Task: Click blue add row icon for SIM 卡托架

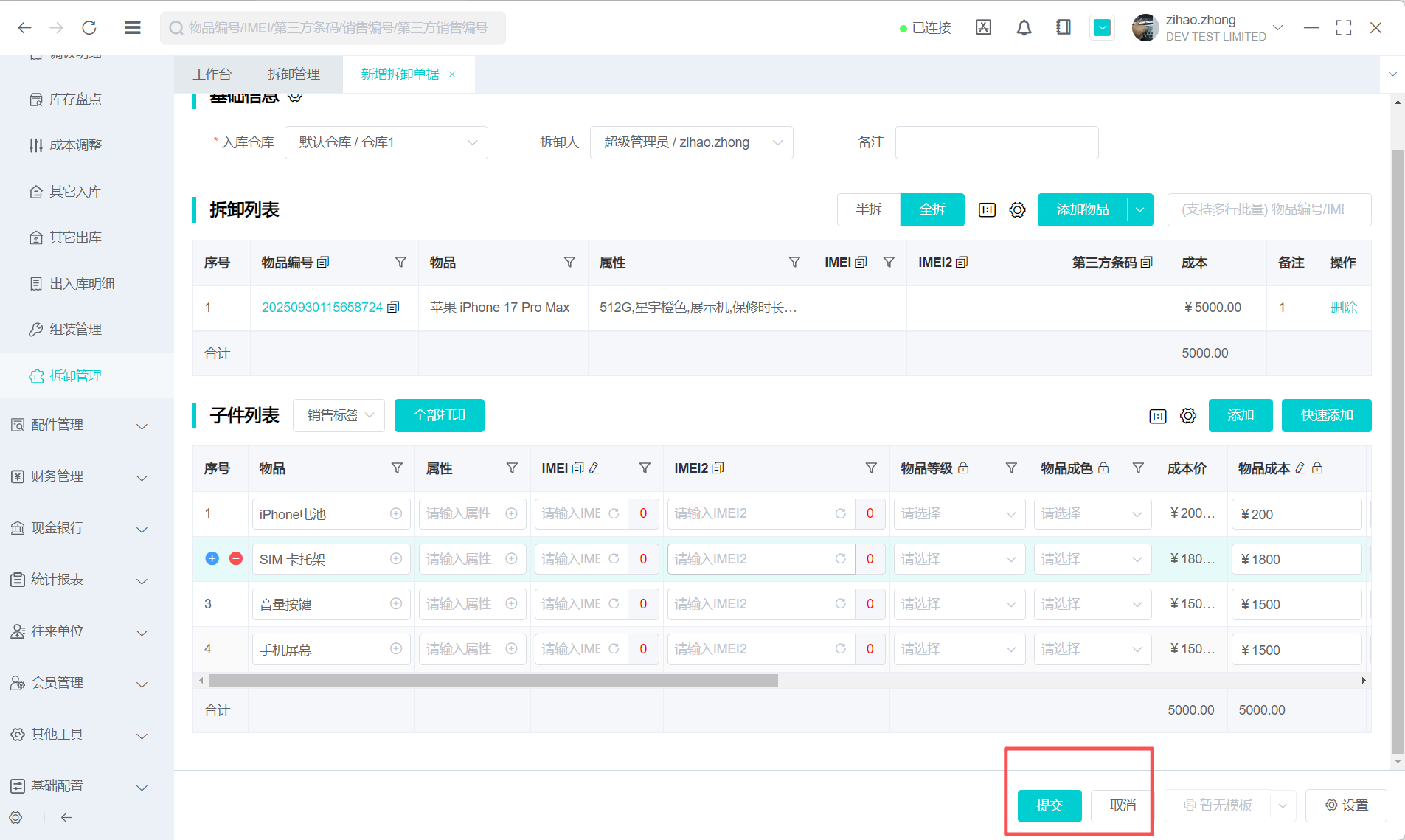Action: click(212, 558)
